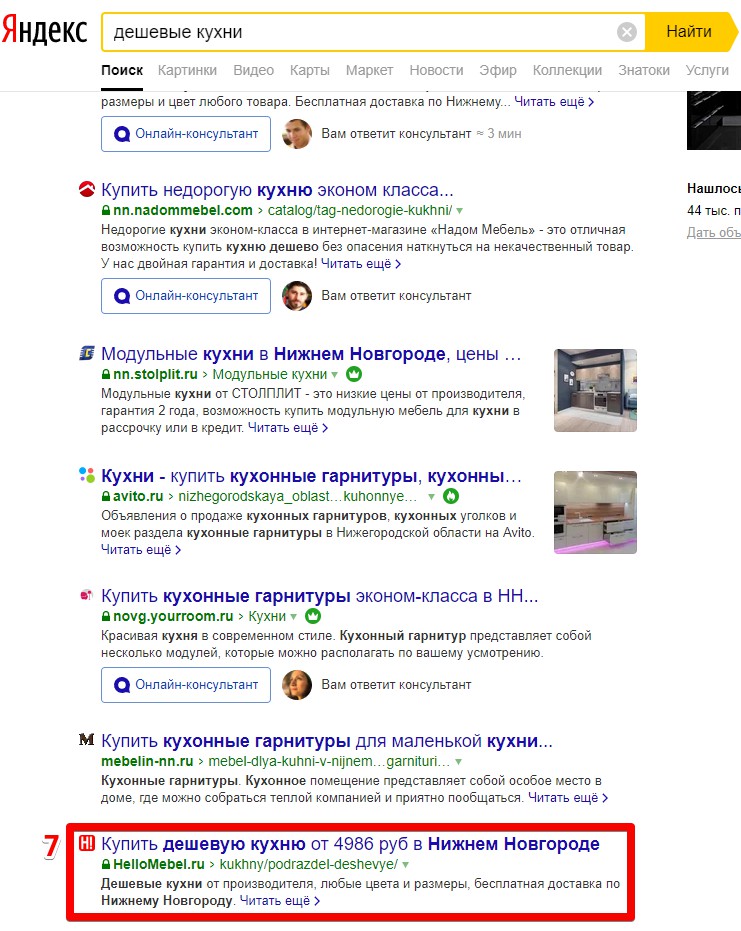Image resolution: width=741 pixels, height=931 pixels.
Task: Click the Яндекс logo
Action: click(x=45, y=30)
